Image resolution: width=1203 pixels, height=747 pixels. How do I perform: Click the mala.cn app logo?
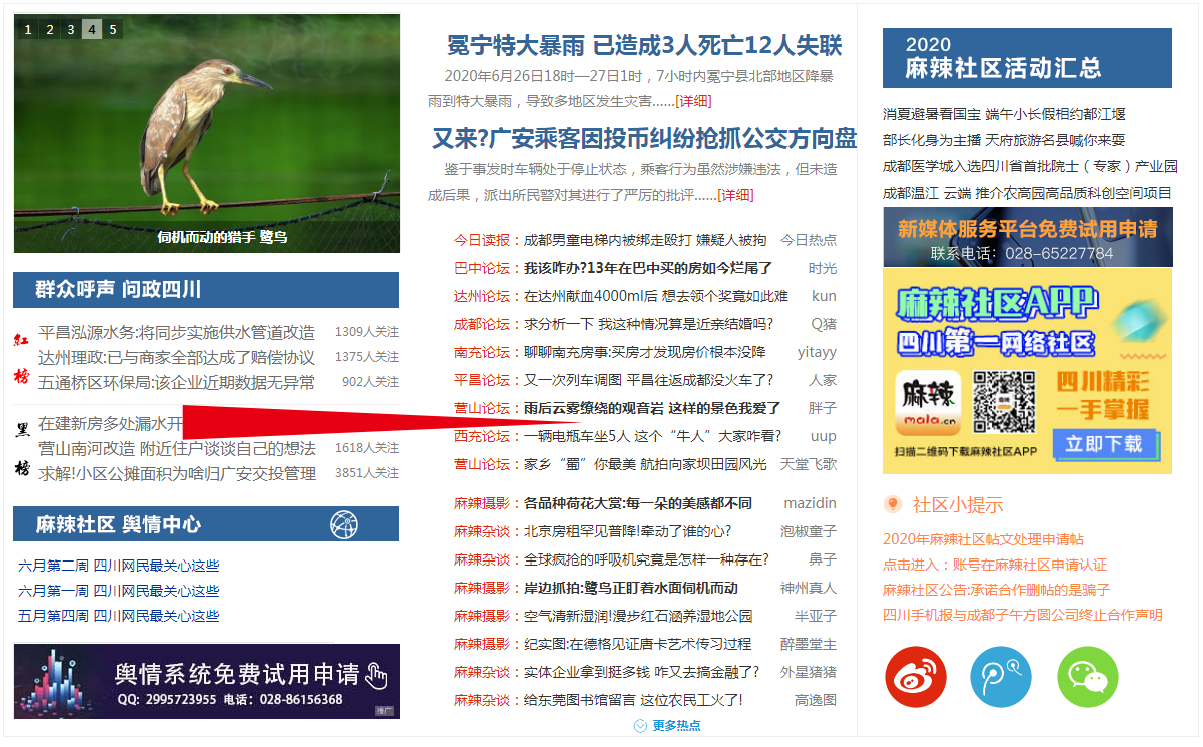[927, 405]
